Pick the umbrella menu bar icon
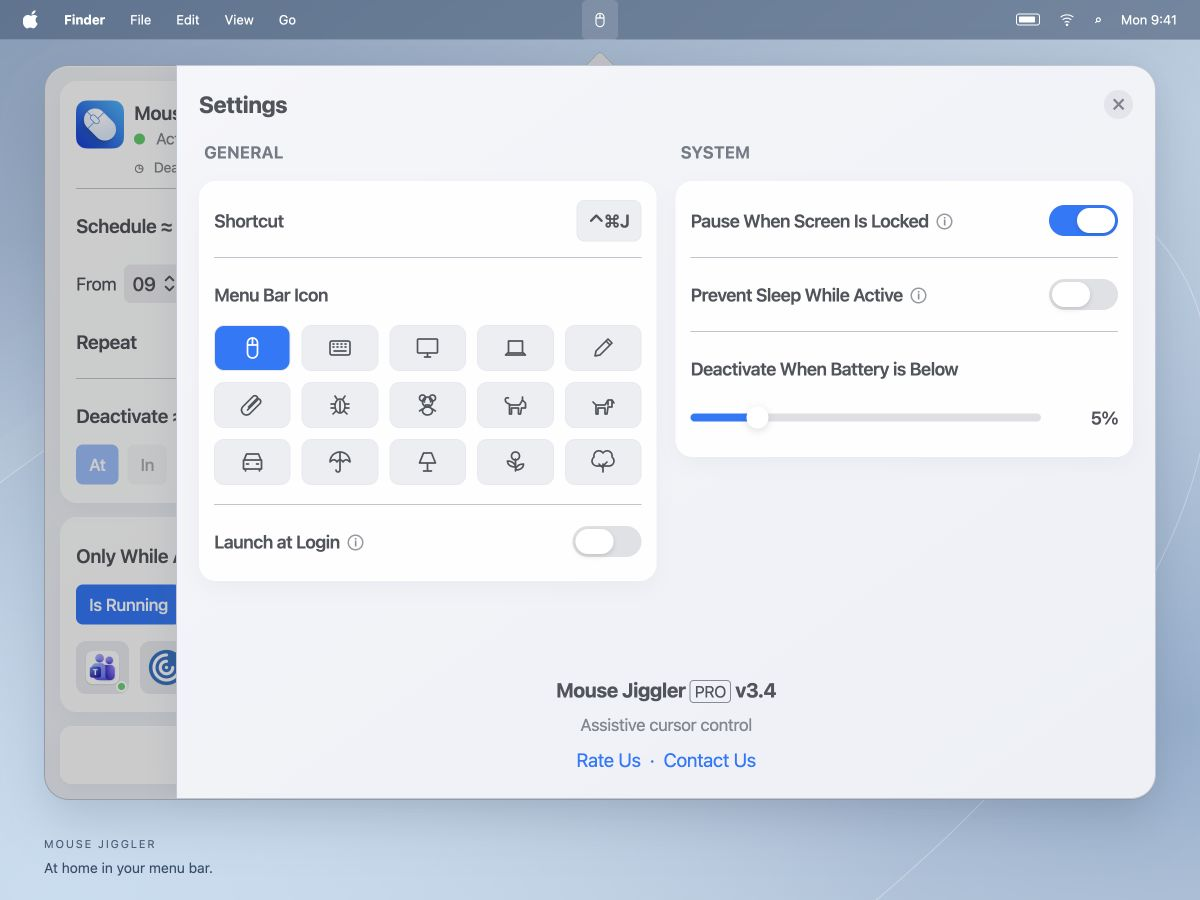 coord(340,462)
